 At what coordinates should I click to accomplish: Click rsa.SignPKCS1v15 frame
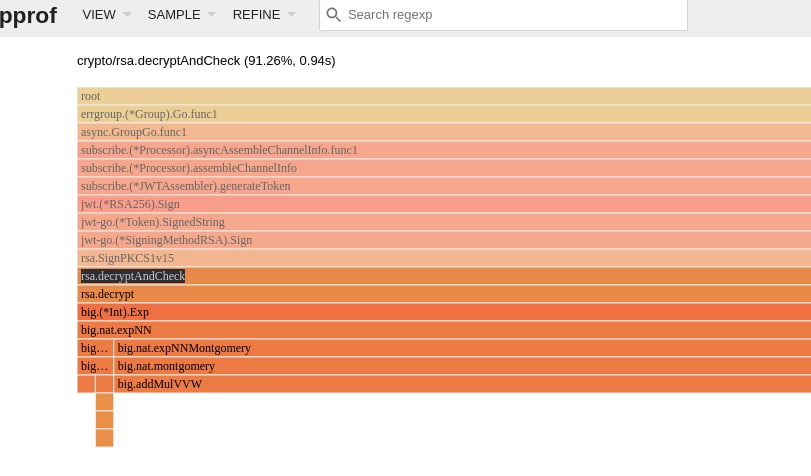coord(444,258)
